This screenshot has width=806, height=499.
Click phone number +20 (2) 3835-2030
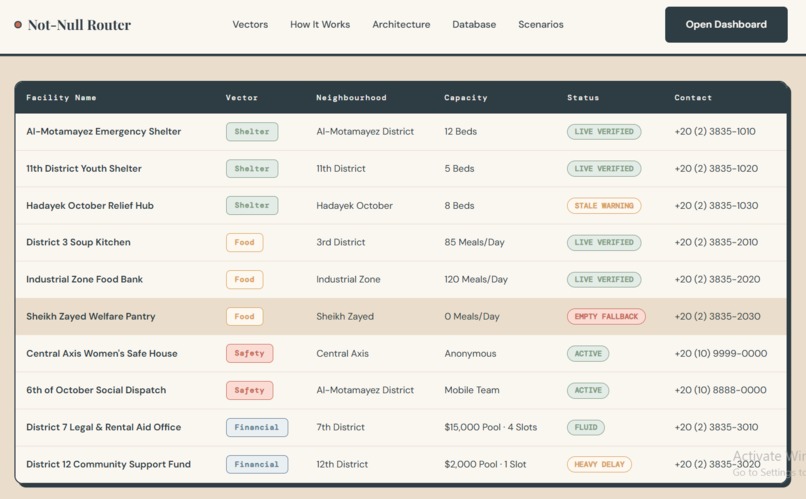717,316
